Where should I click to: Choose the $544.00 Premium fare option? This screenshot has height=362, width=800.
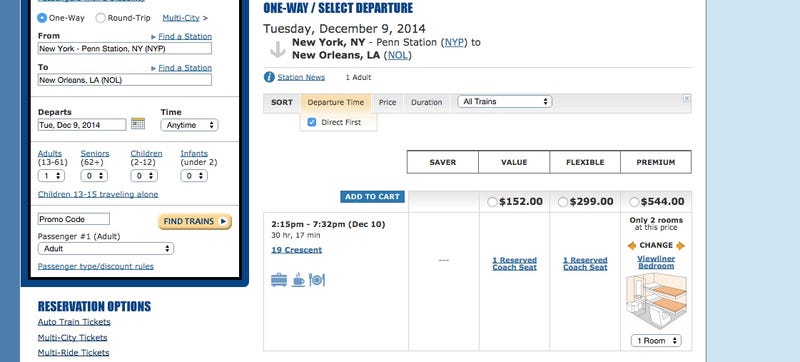[x=634, y=202]
